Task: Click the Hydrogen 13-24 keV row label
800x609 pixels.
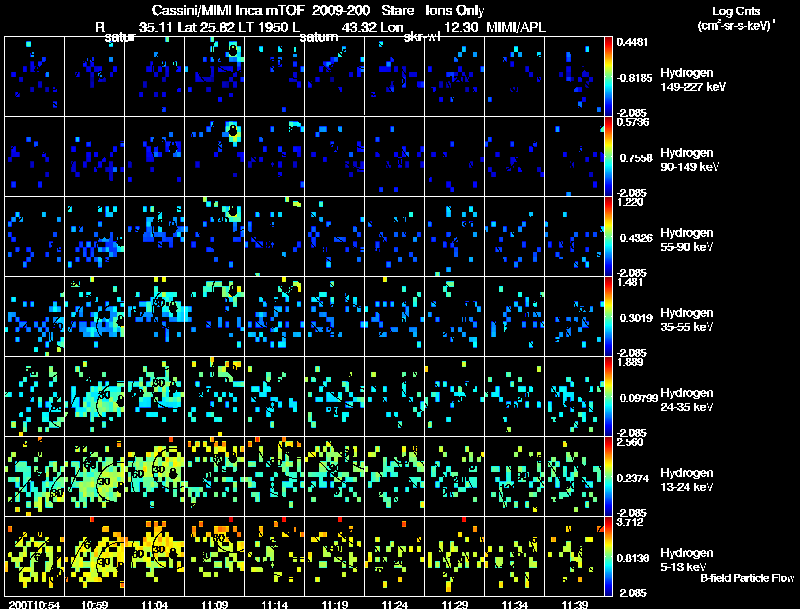Action: tap(687, 480)
